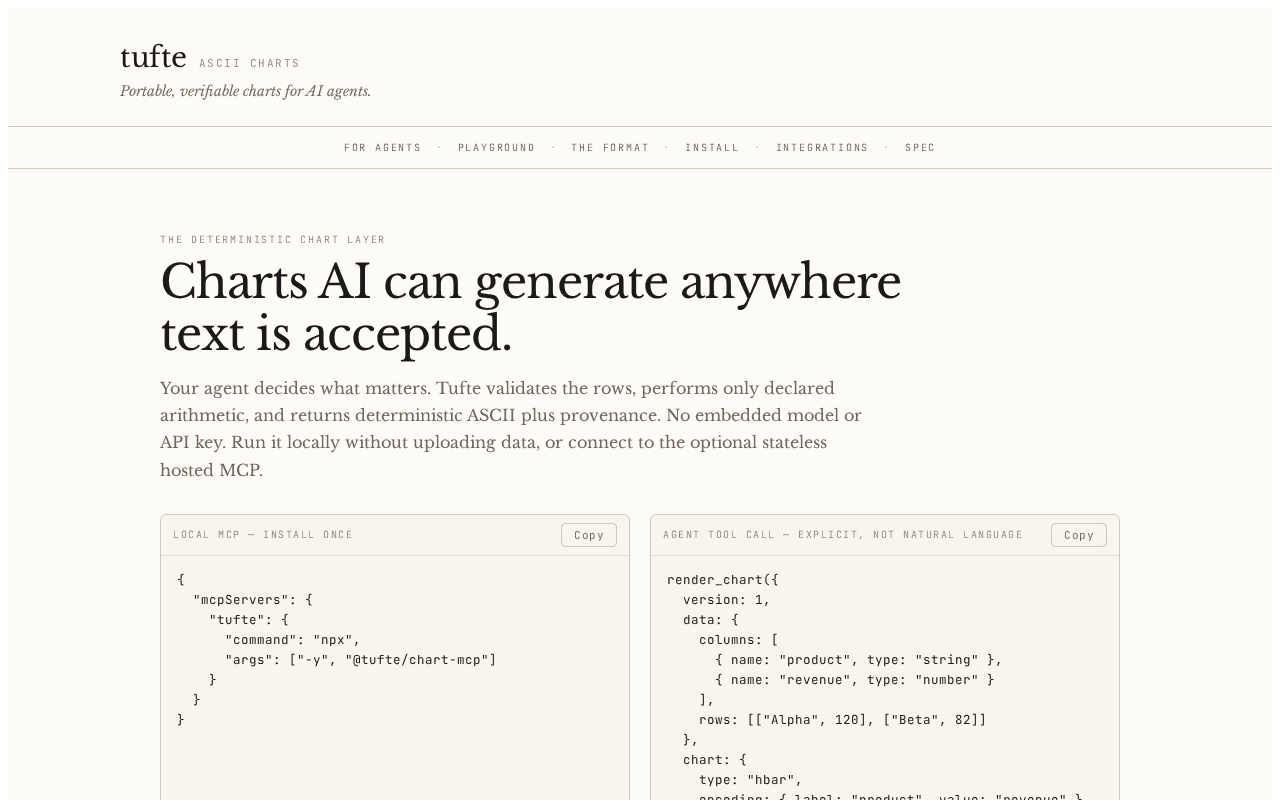1280x800 pixels.
Task: Open the Spec nav link
Action: (x=920, y=148)
